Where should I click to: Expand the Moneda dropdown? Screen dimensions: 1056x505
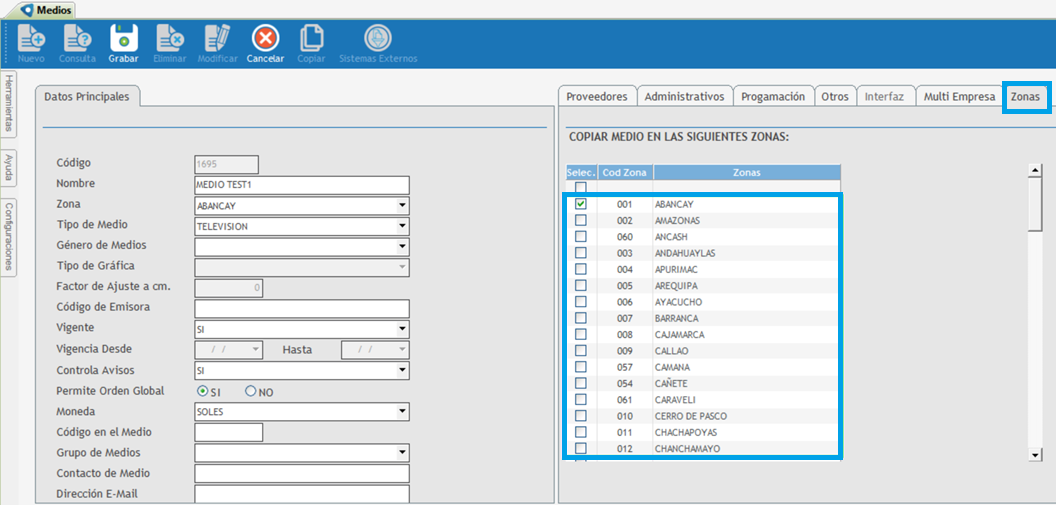[x=402, y=412]
